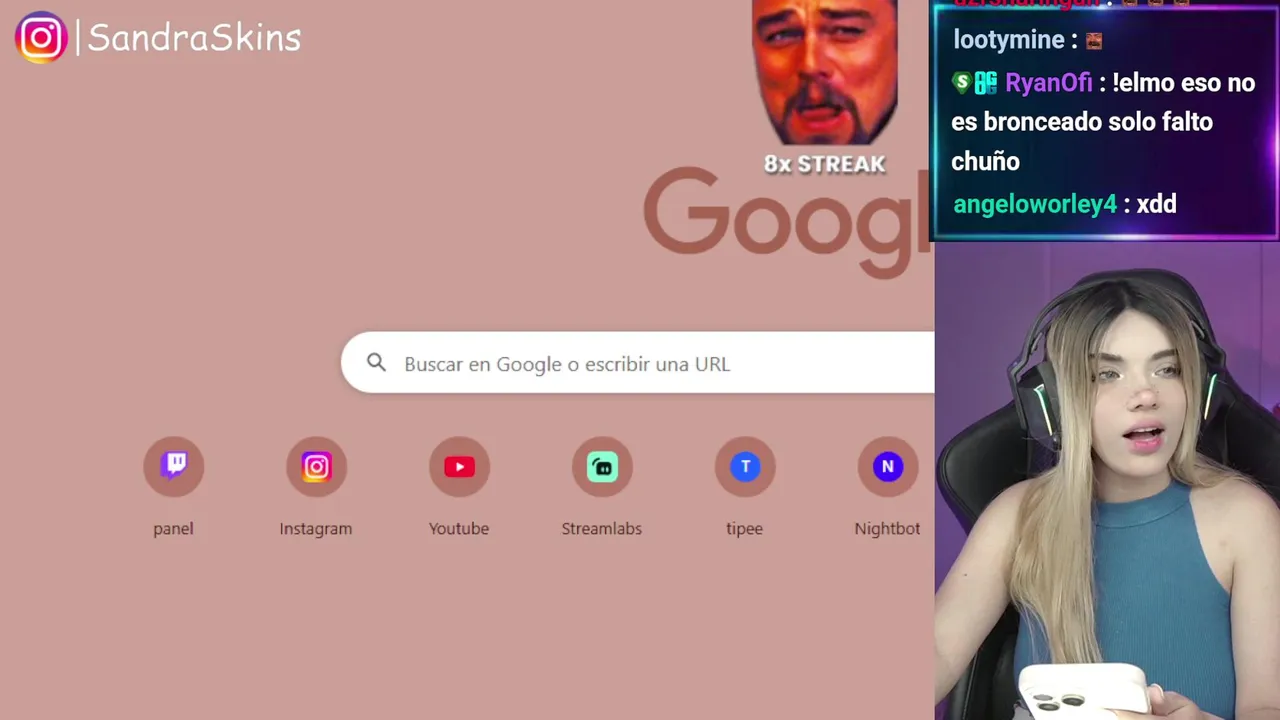Click the xdd chat message
The width and height of the screenshot is (1280, 720).
(x=1157, y=204)
